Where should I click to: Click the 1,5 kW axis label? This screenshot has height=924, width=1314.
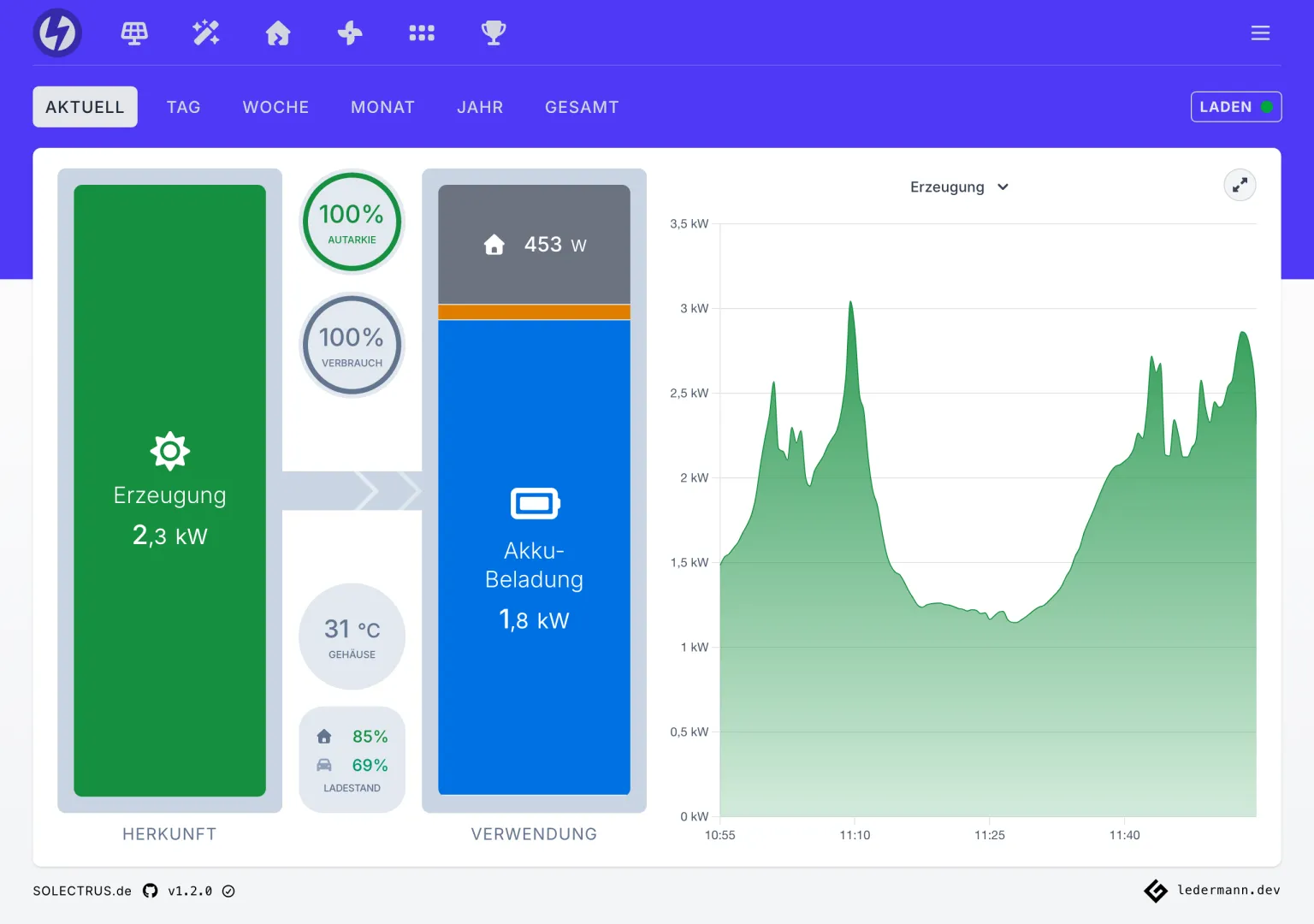690,563
